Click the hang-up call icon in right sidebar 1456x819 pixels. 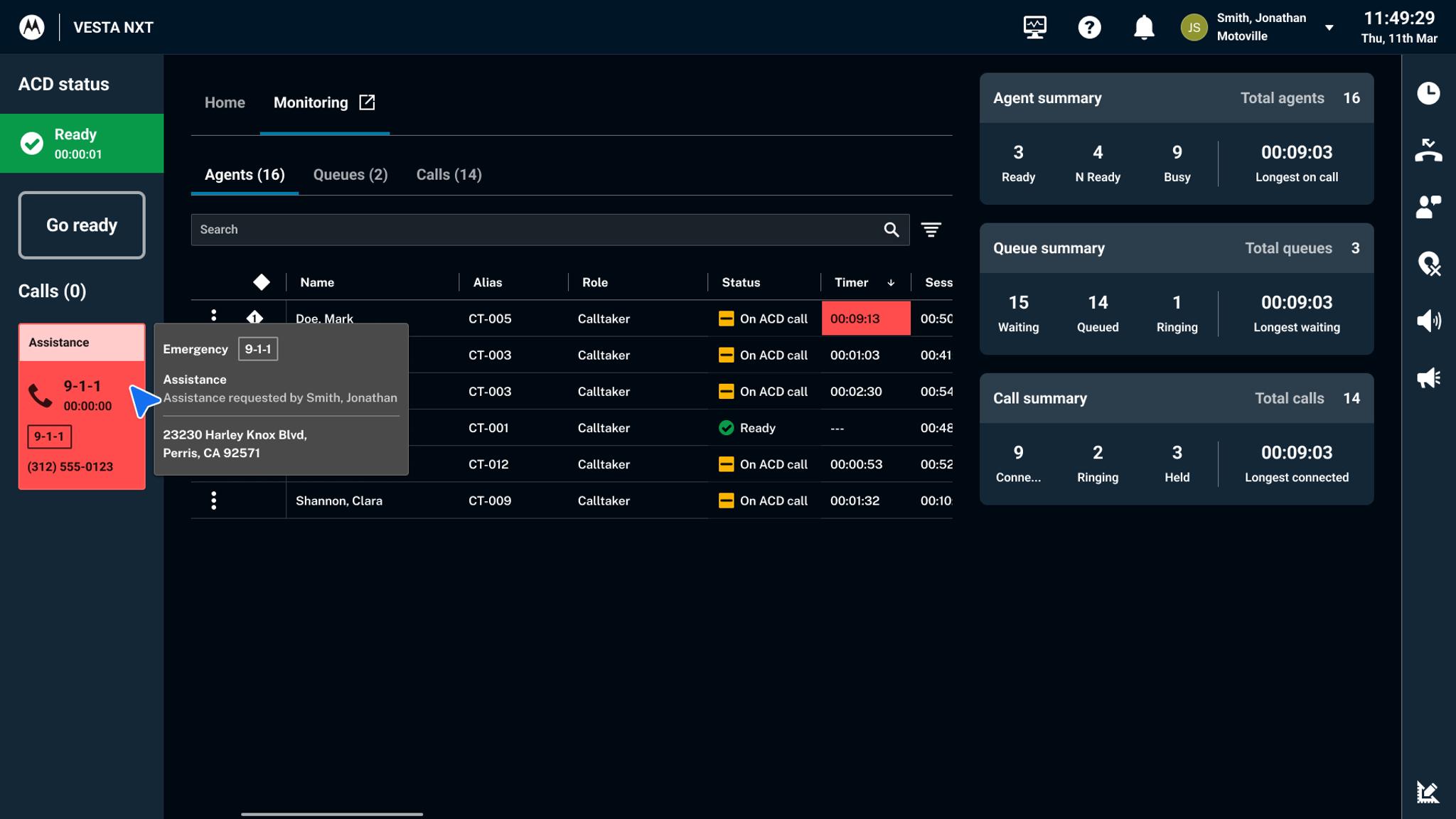click(x=1429, y=150)
